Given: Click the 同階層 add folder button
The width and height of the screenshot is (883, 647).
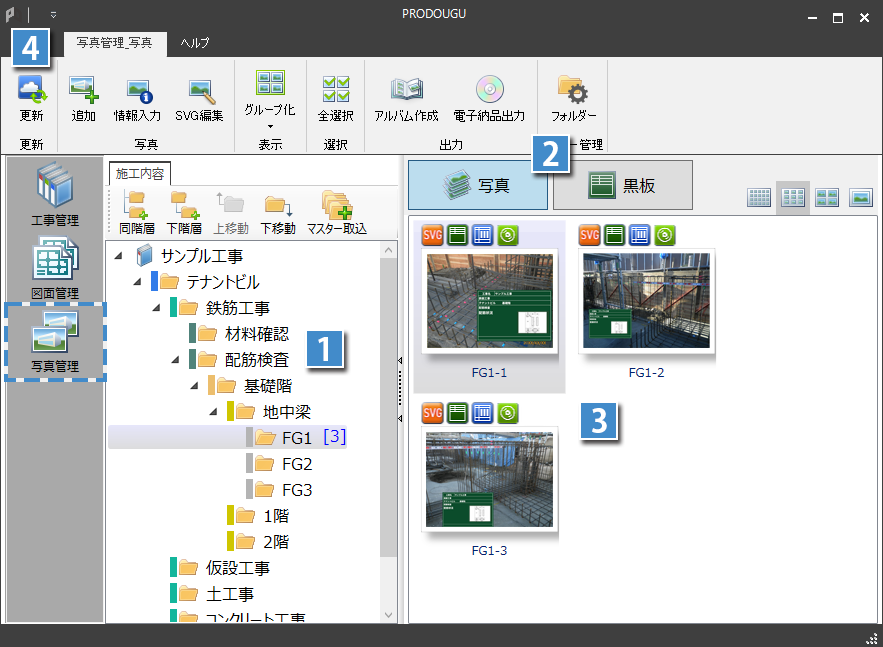Looking at the screenshot, I should 137,211.
